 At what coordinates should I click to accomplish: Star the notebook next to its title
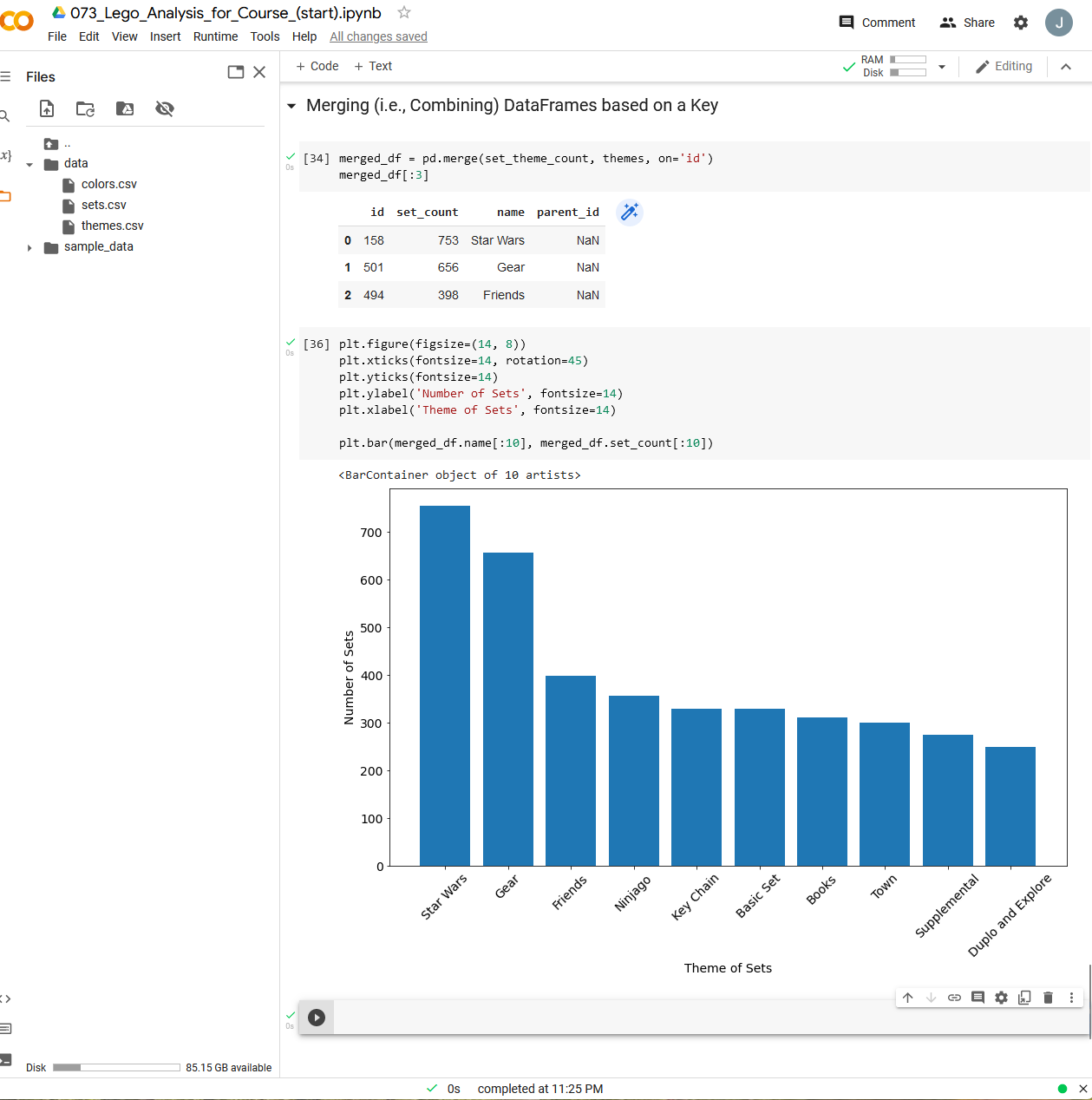tap(404, 13)
